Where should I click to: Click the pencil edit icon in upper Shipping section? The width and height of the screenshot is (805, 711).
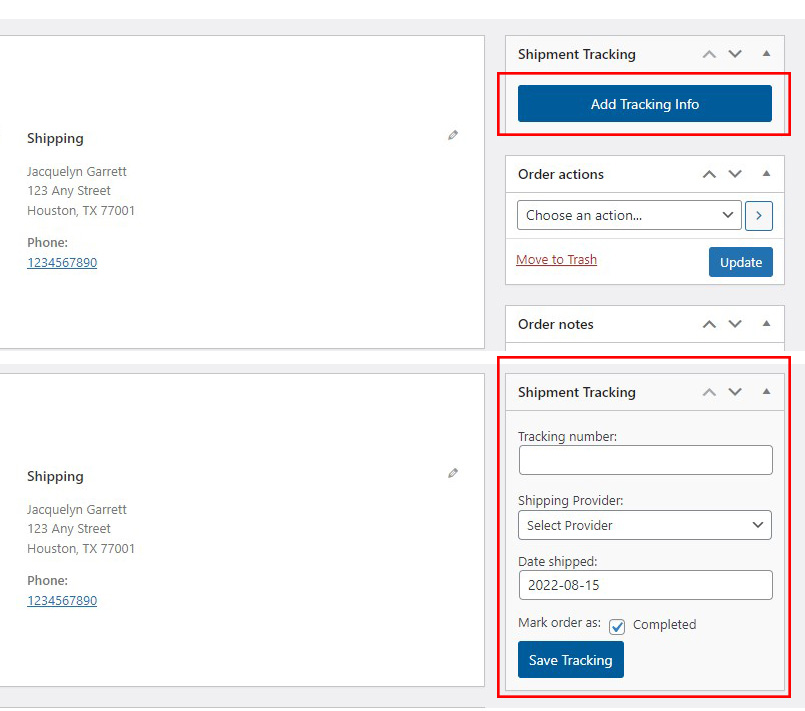[x=453, y=135]
